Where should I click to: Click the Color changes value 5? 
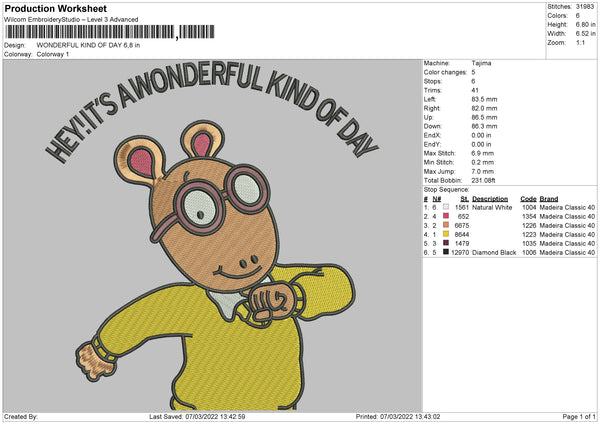pyautogui.click(x=473, y=72)
